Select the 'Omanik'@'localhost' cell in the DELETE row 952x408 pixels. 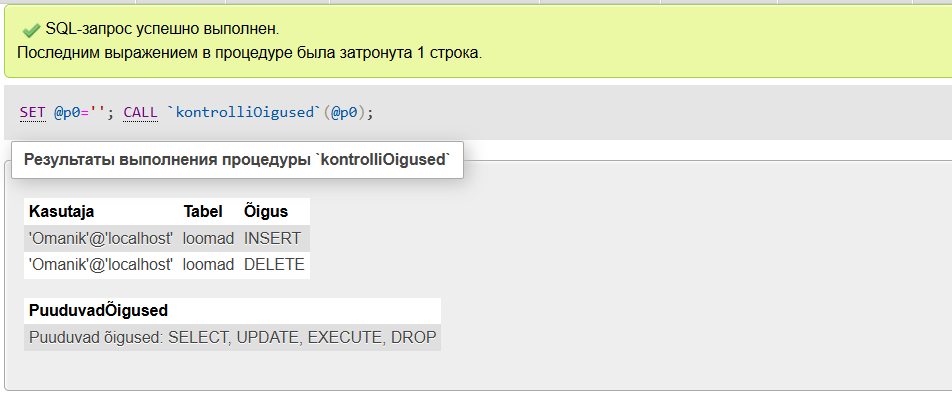(x=101, y=265)
